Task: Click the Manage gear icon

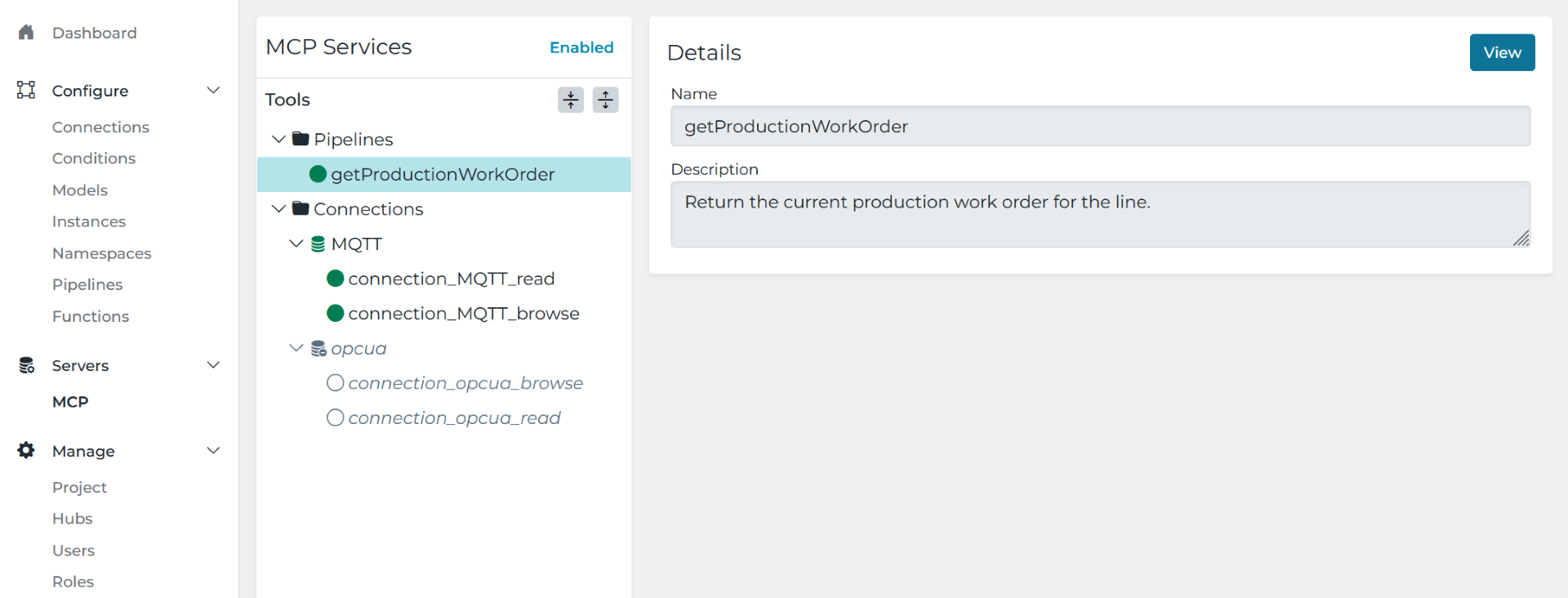Action: pos(26,450)
